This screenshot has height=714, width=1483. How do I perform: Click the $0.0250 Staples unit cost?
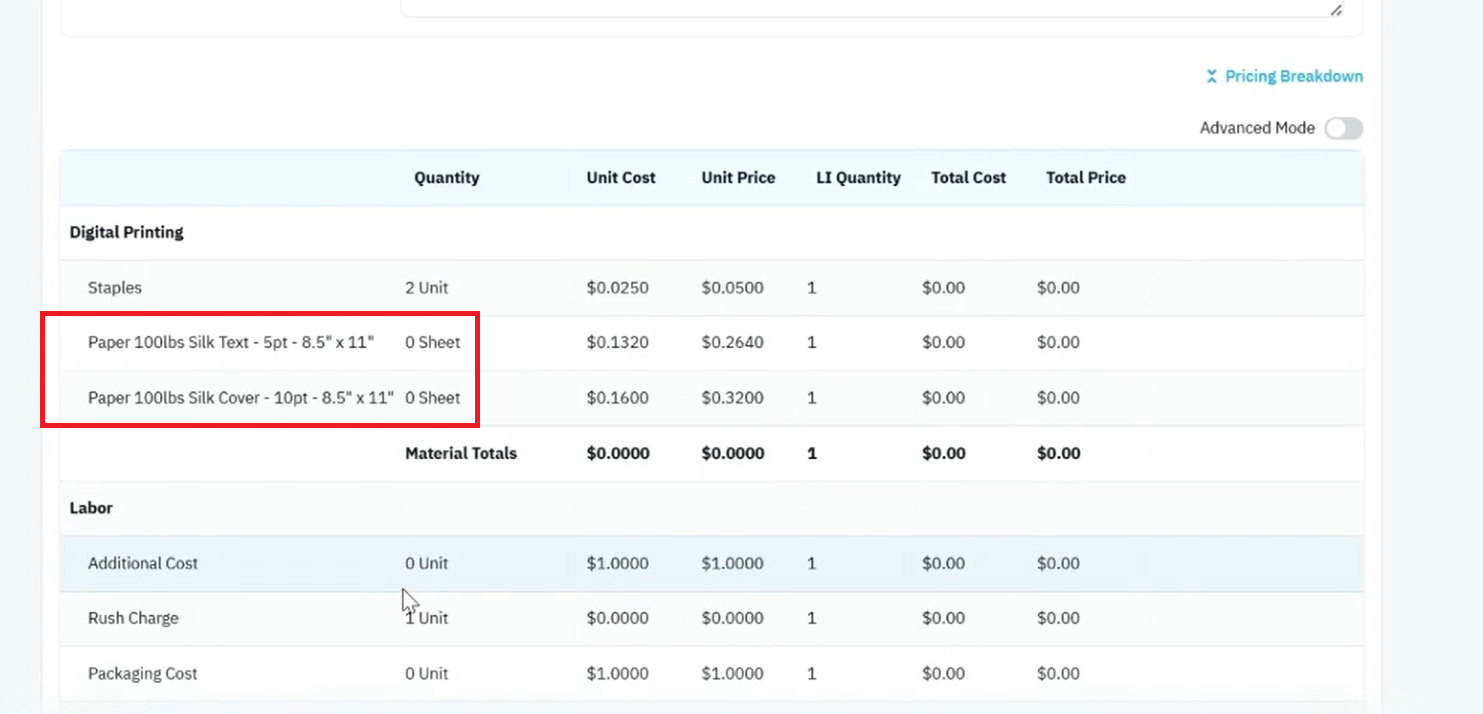coord(618,287)
